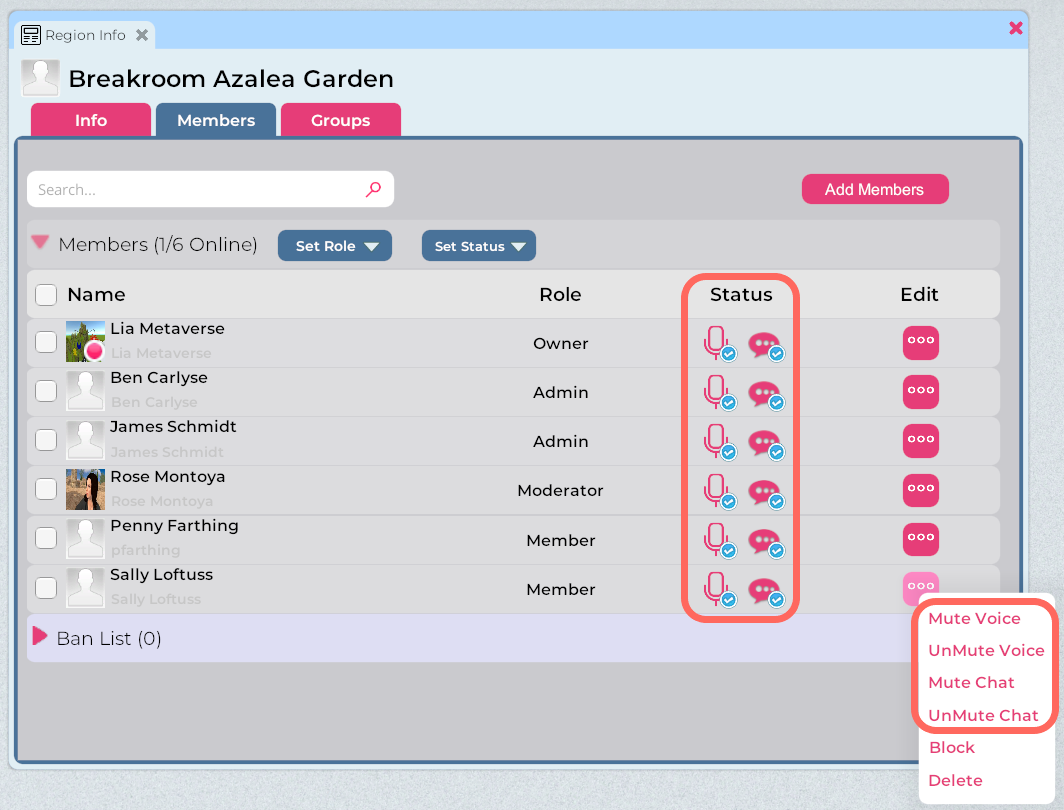
Task: Open the Edit options for Penny Farthing
Action: tap(920, 539)
